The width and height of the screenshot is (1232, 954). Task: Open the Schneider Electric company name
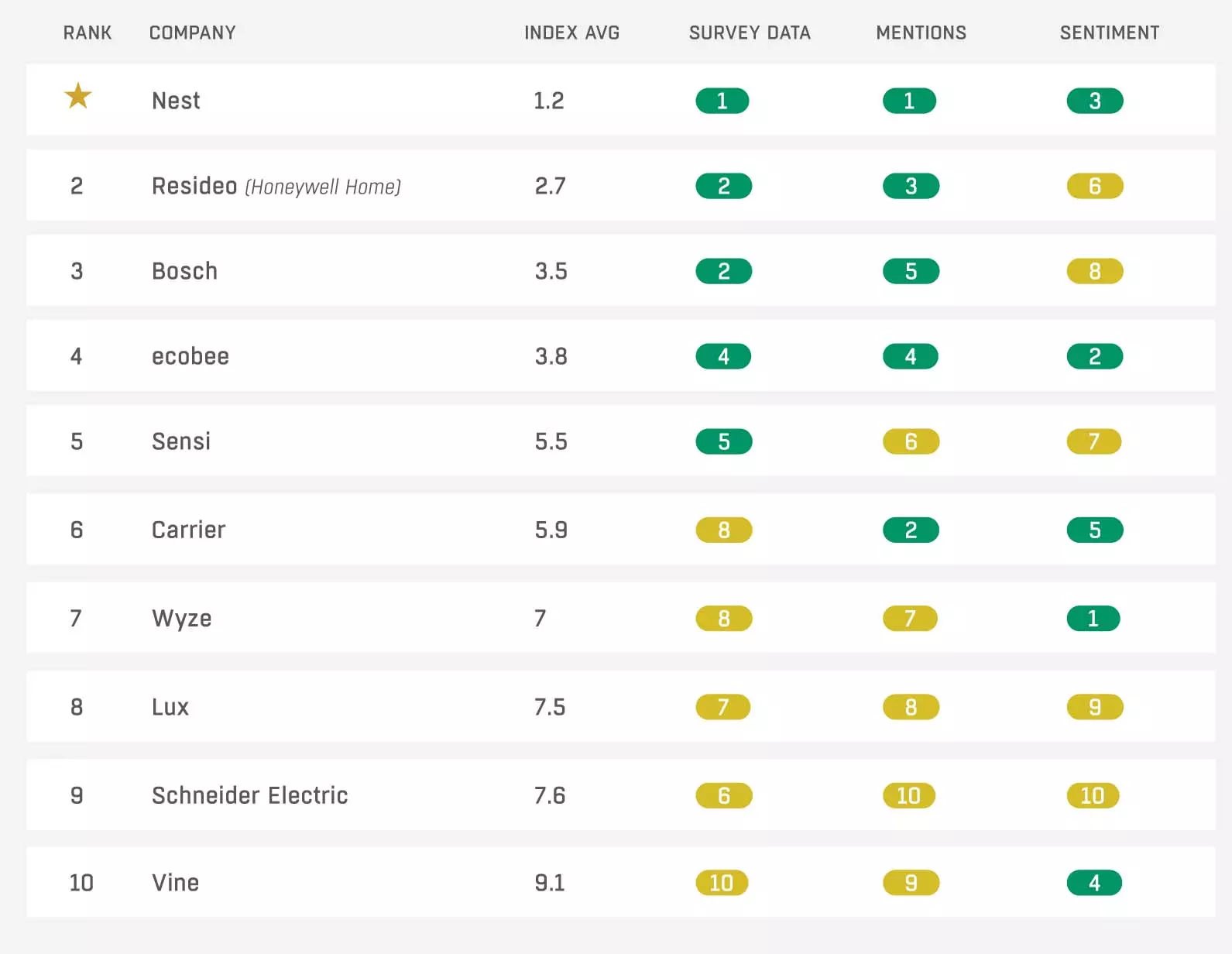249,795
